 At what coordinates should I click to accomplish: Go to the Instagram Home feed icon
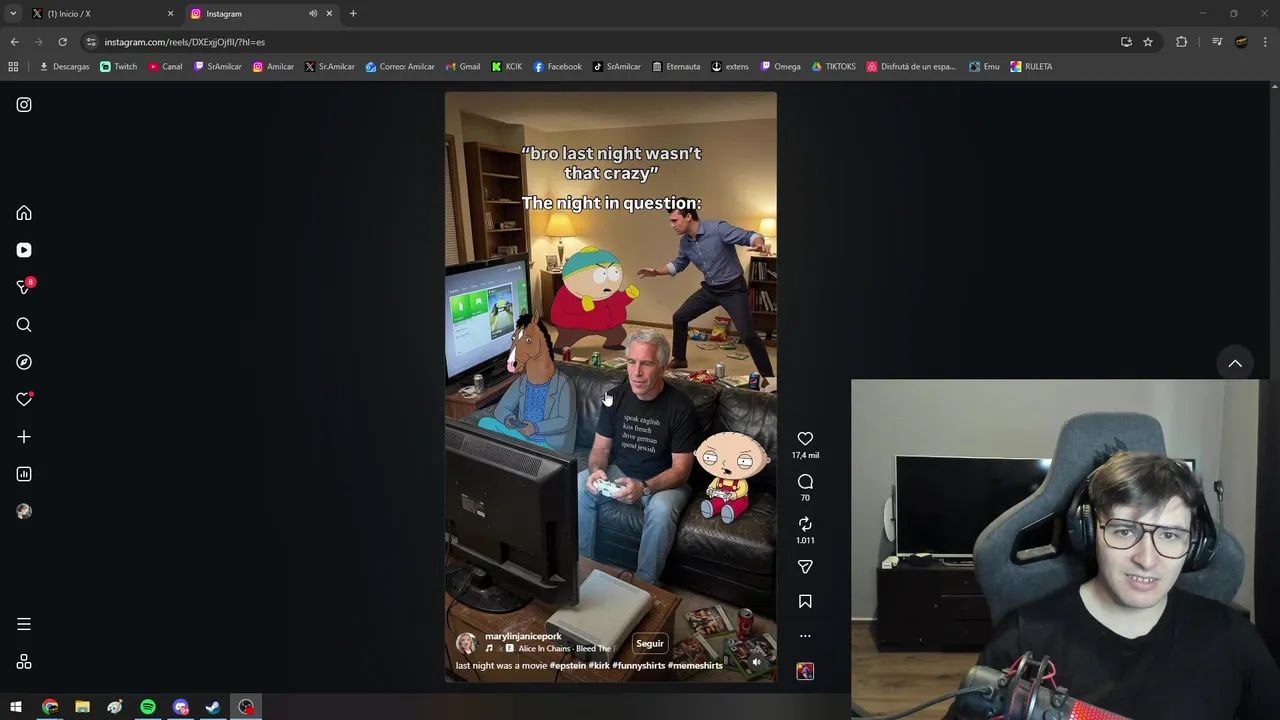(x=24, y=213)
